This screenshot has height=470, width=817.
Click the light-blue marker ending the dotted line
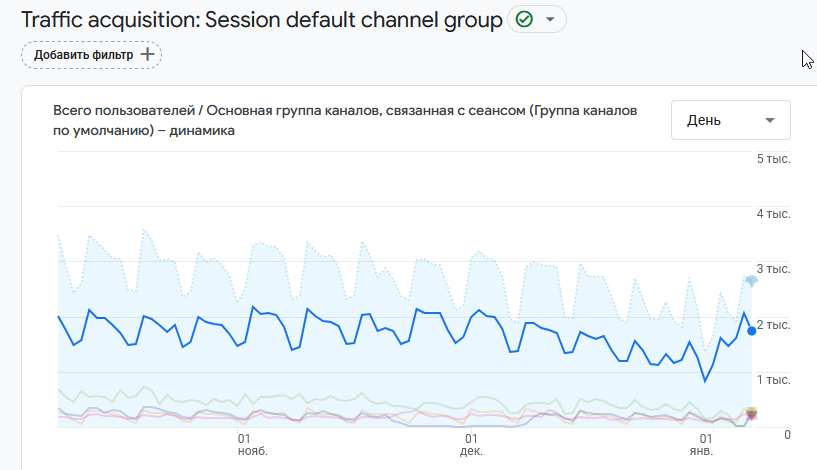click(752, 281)
